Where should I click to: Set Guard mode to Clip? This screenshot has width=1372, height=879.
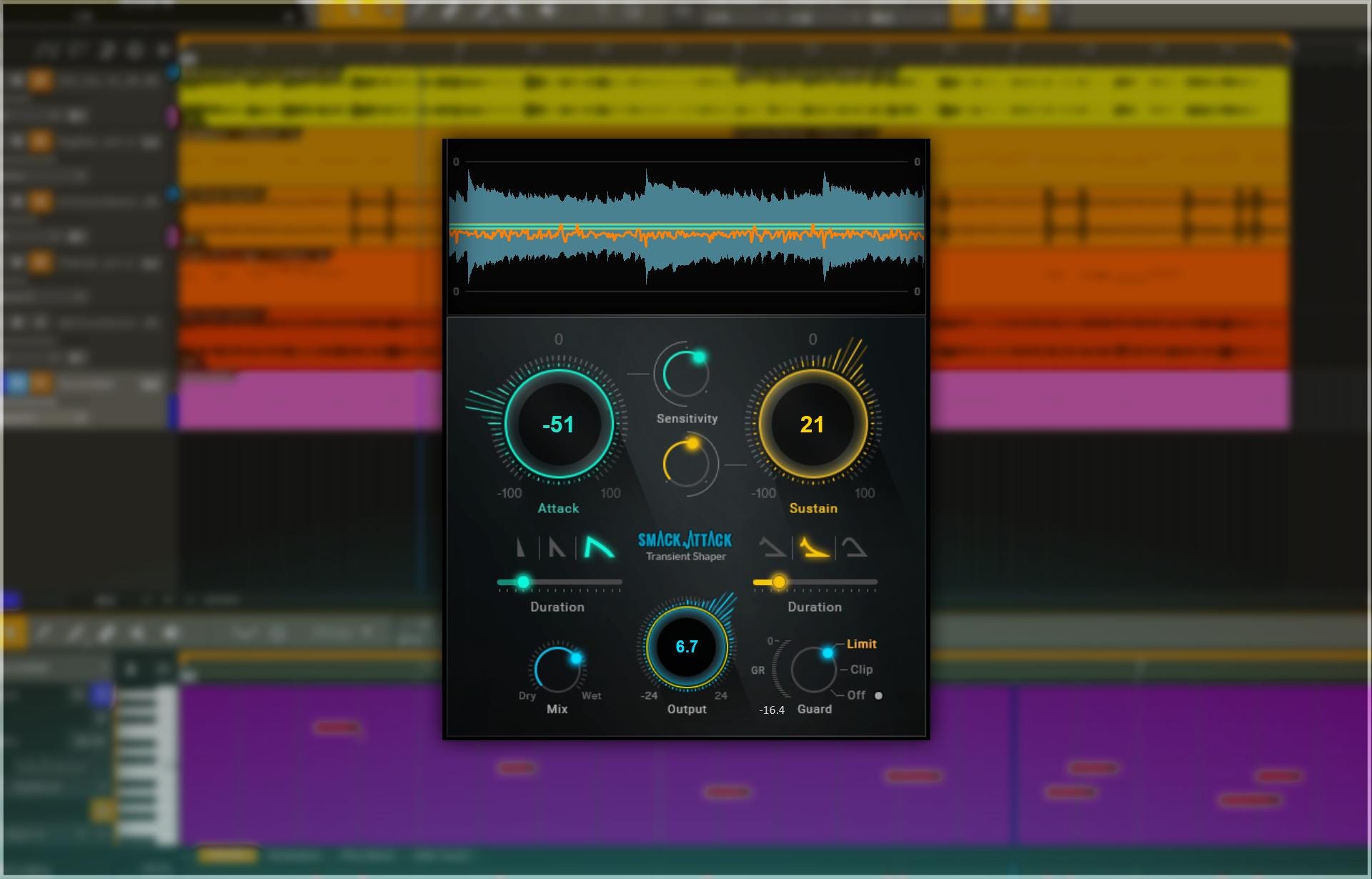tap(861, 670)
